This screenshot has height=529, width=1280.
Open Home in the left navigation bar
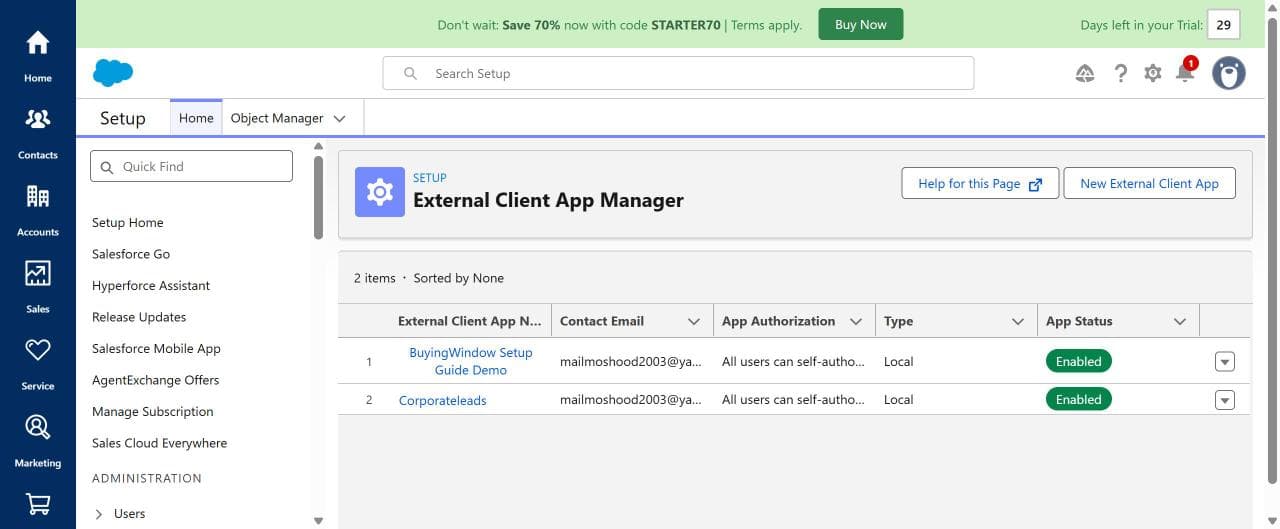38,56
